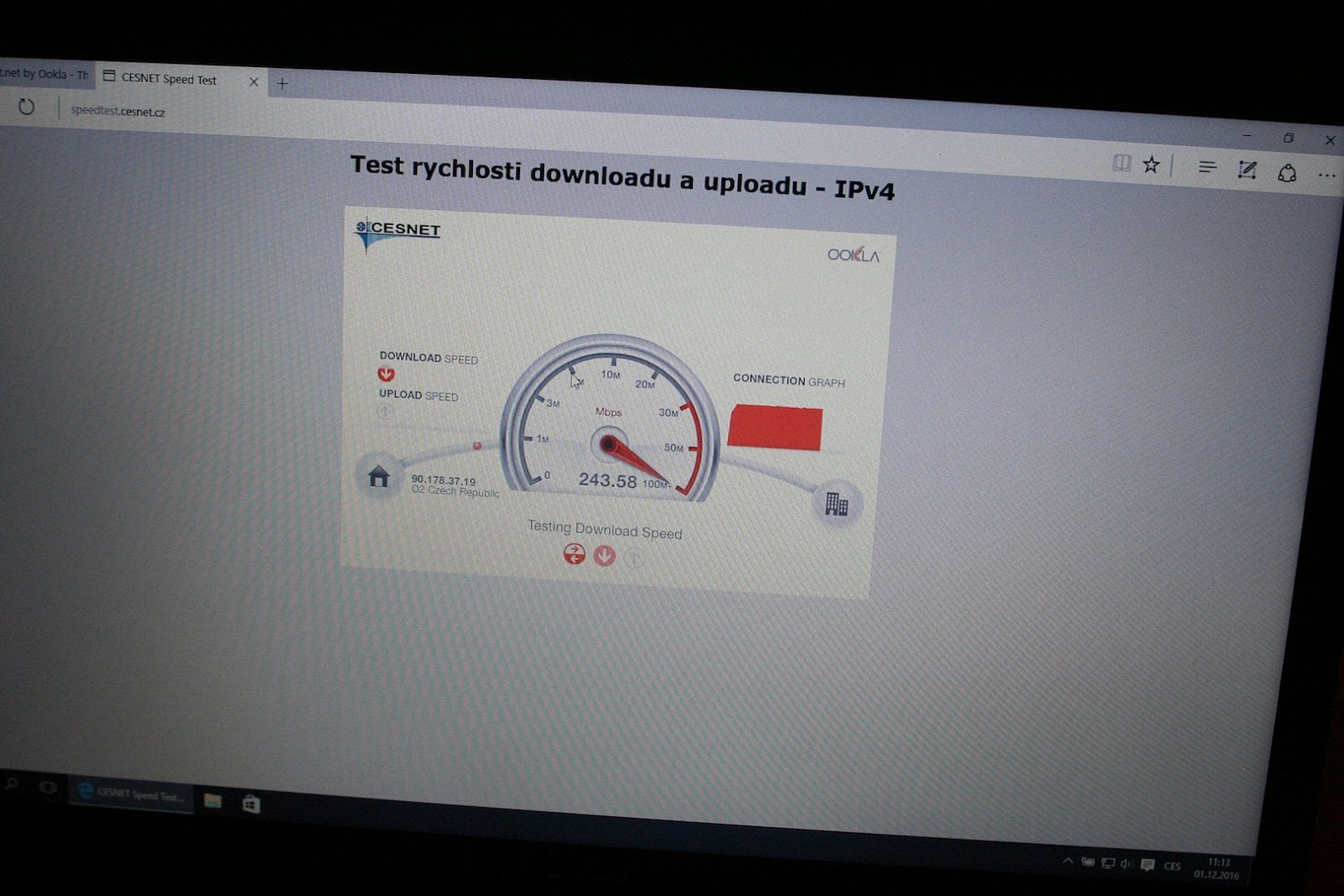
Task: Select the download test icon under the speedometer
Action: pyautogui.click(x=604, y=555)
